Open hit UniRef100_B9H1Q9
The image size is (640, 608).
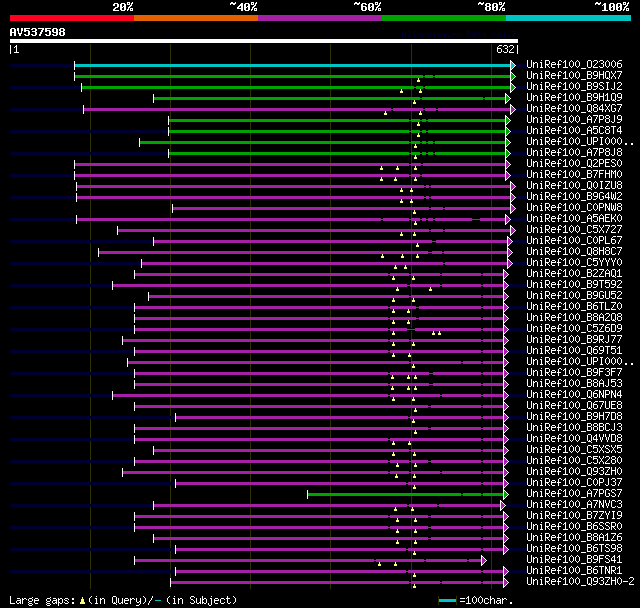click(574, 98)
